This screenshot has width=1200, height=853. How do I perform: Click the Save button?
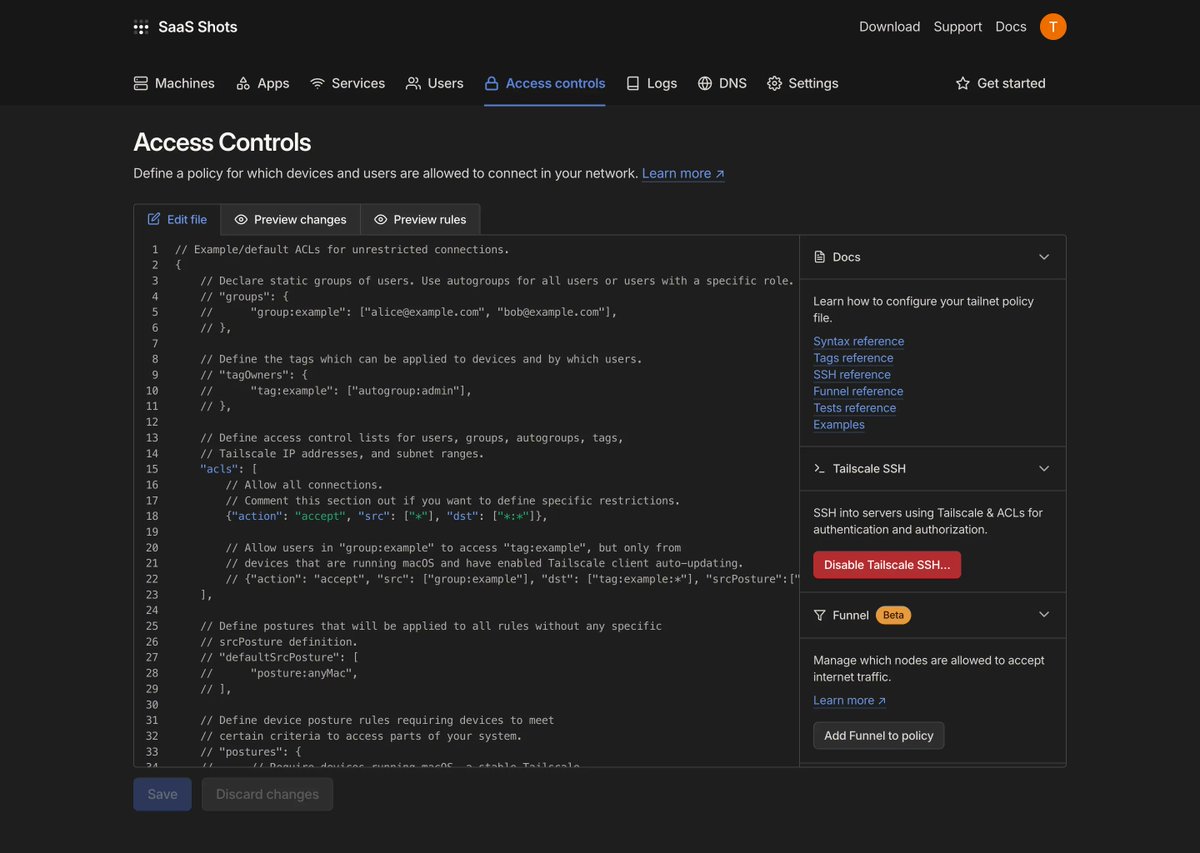[162, 794]
